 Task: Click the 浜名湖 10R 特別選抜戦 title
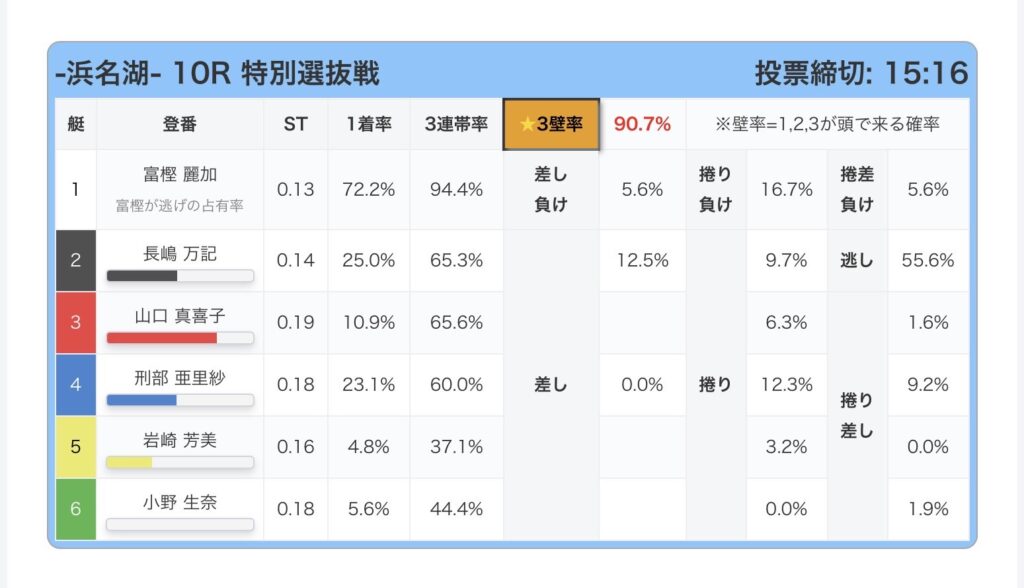click(217, 73)
